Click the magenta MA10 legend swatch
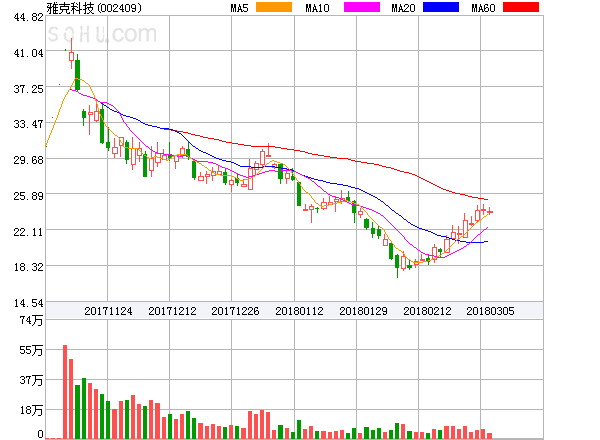The height and width of the screenshot is (440, 600). click(x=362, y=7)
